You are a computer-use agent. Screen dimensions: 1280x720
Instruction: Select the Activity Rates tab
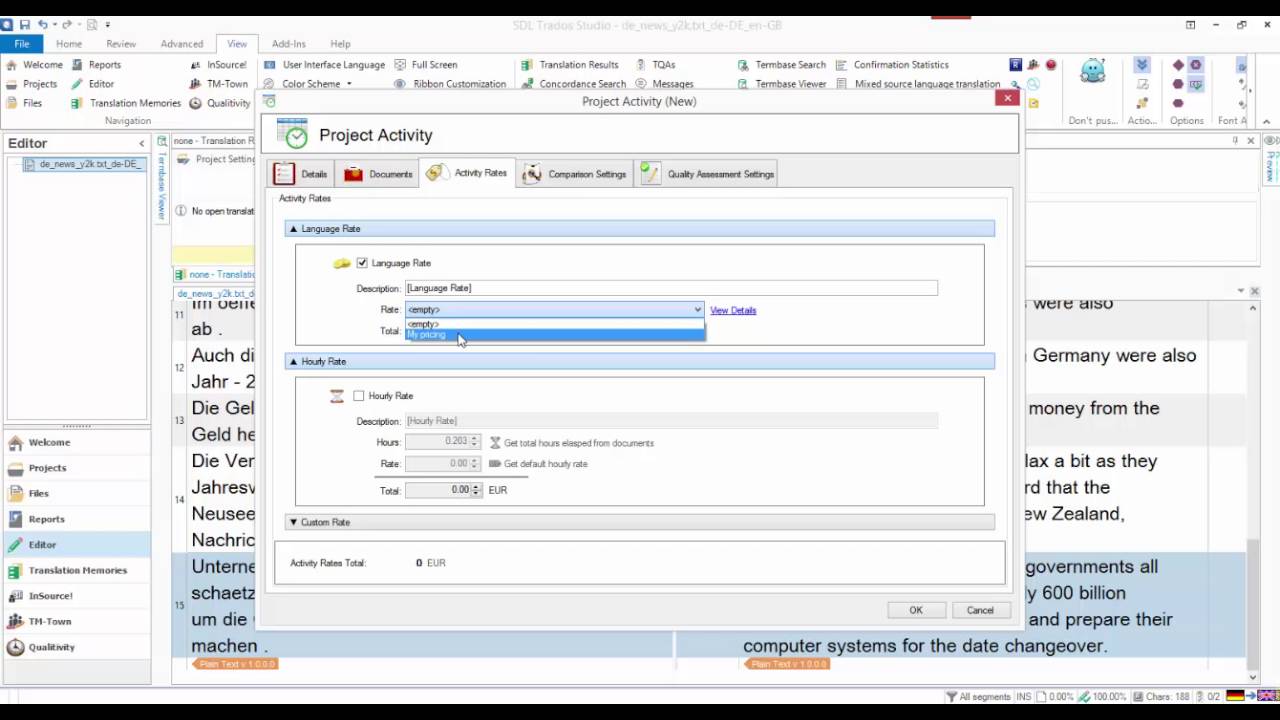tap(467, 173)
